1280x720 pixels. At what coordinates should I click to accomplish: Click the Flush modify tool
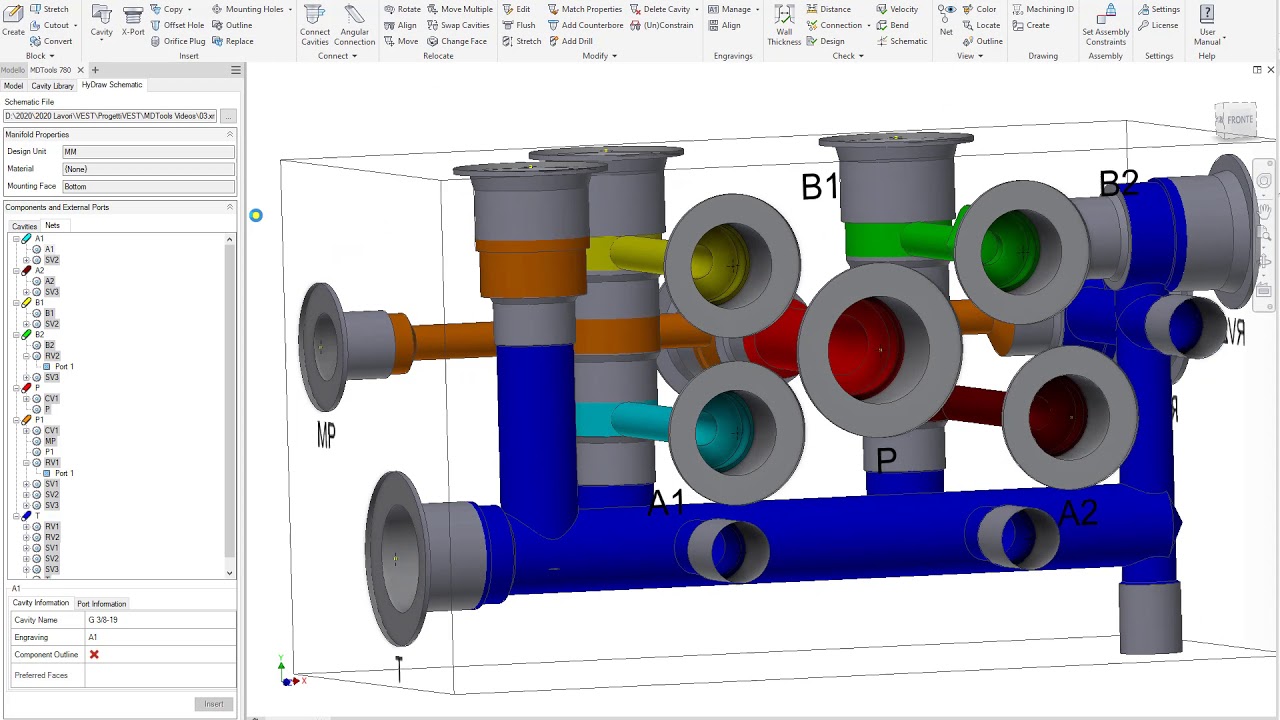pos(519,25)
